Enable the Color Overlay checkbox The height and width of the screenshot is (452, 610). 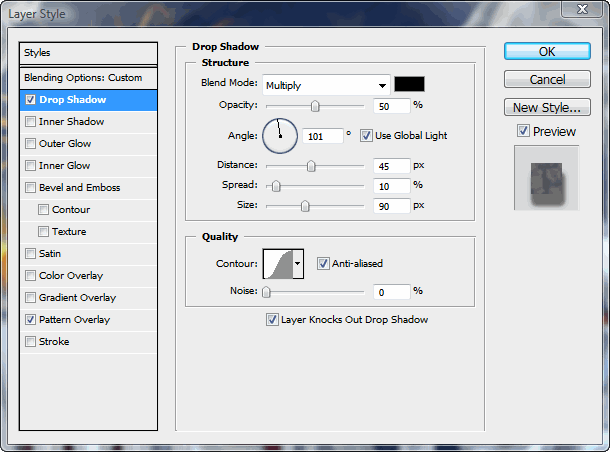(x=30, y=276)
